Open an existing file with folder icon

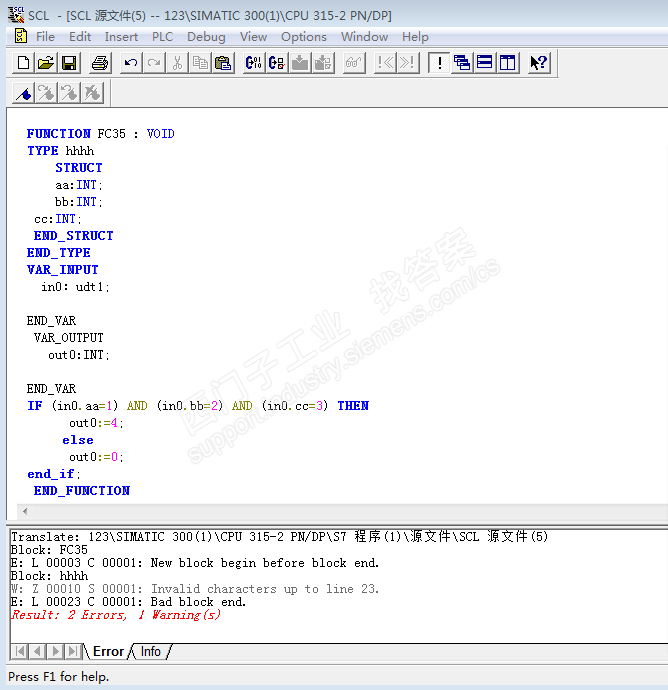click(46, 63)
